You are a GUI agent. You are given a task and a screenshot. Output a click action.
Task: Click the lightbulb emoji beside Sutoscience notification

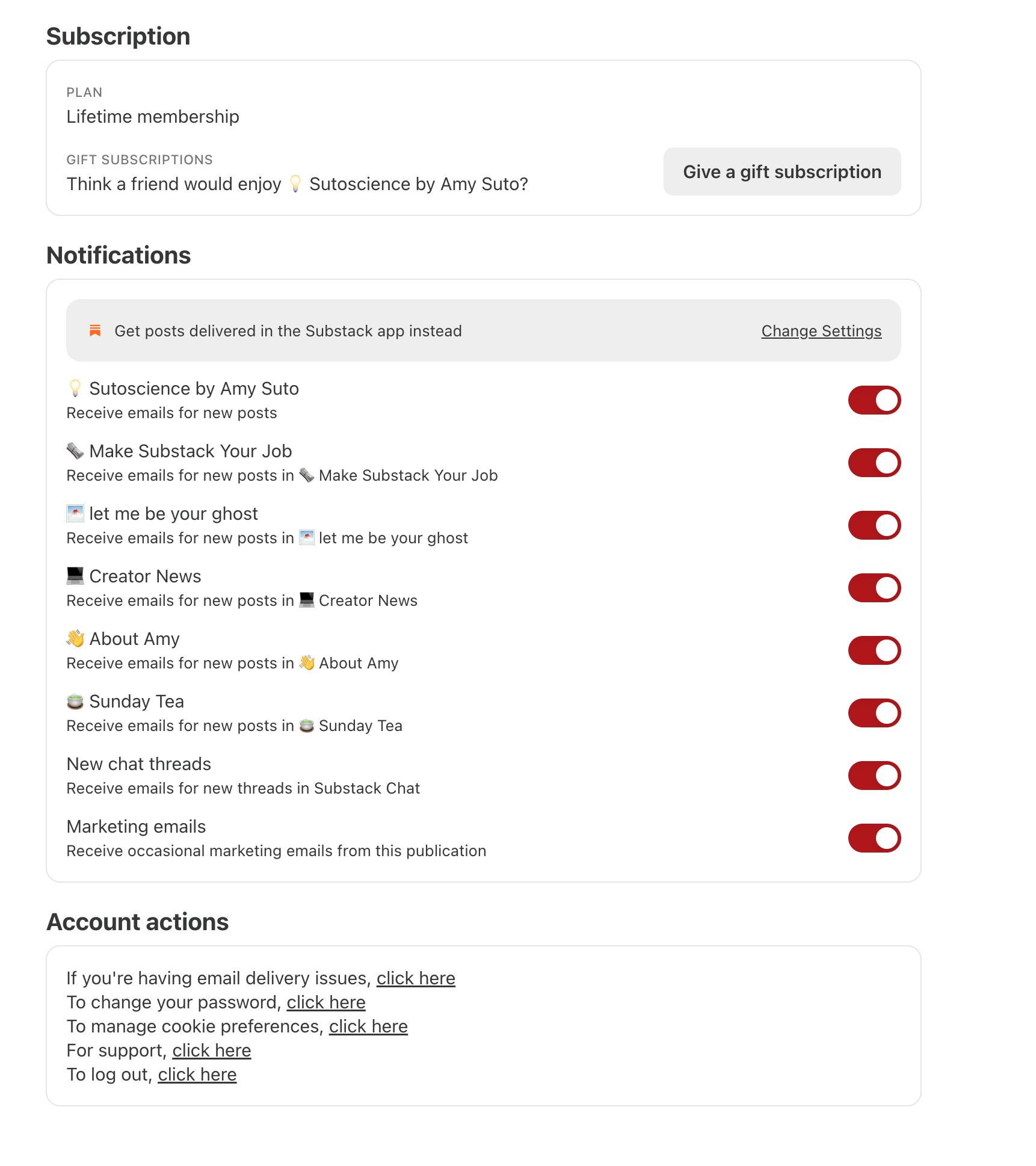75,388
